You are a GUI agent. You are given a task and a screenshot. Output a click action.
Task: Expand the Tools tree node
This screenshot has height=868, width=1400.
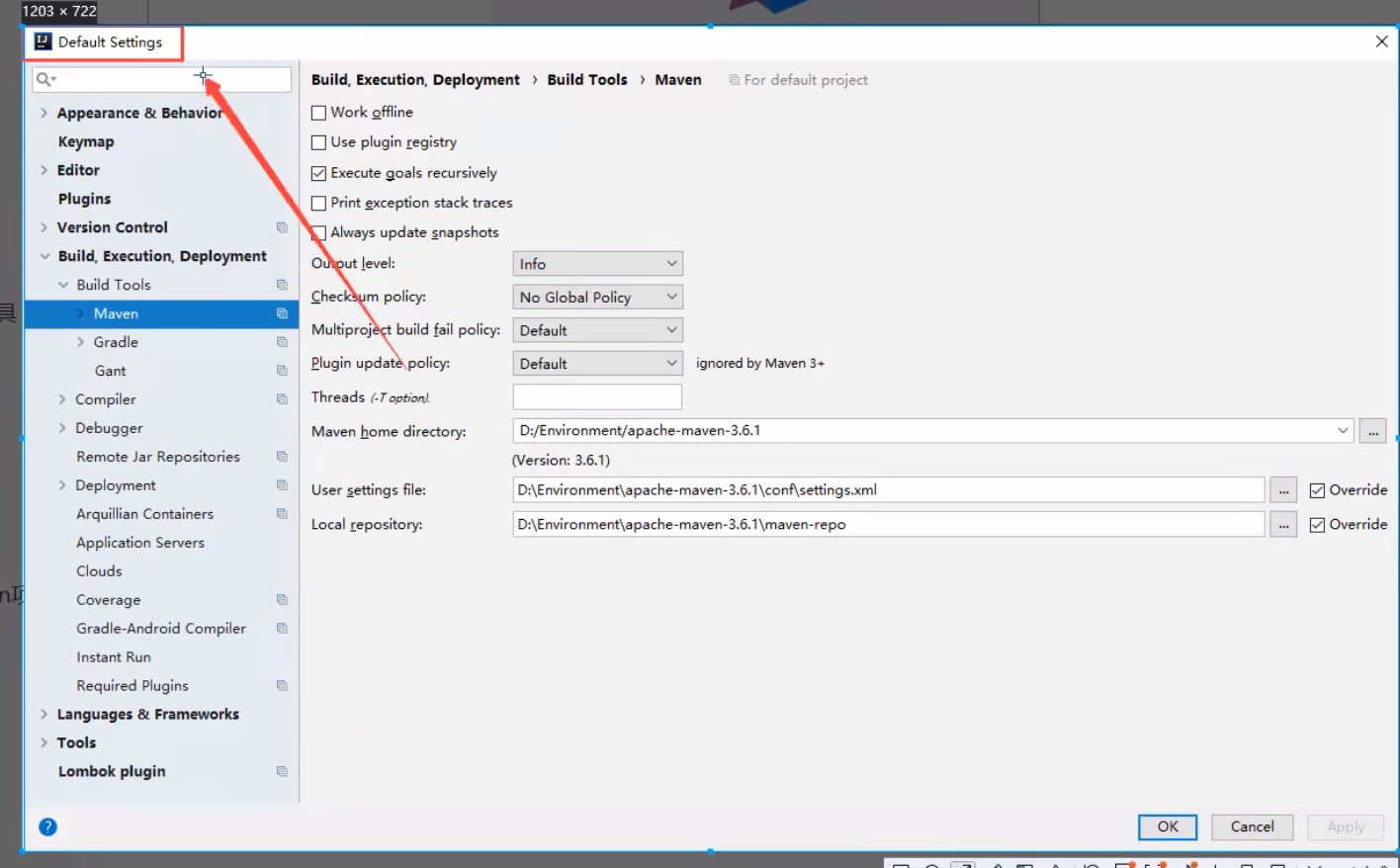point(44,742)
